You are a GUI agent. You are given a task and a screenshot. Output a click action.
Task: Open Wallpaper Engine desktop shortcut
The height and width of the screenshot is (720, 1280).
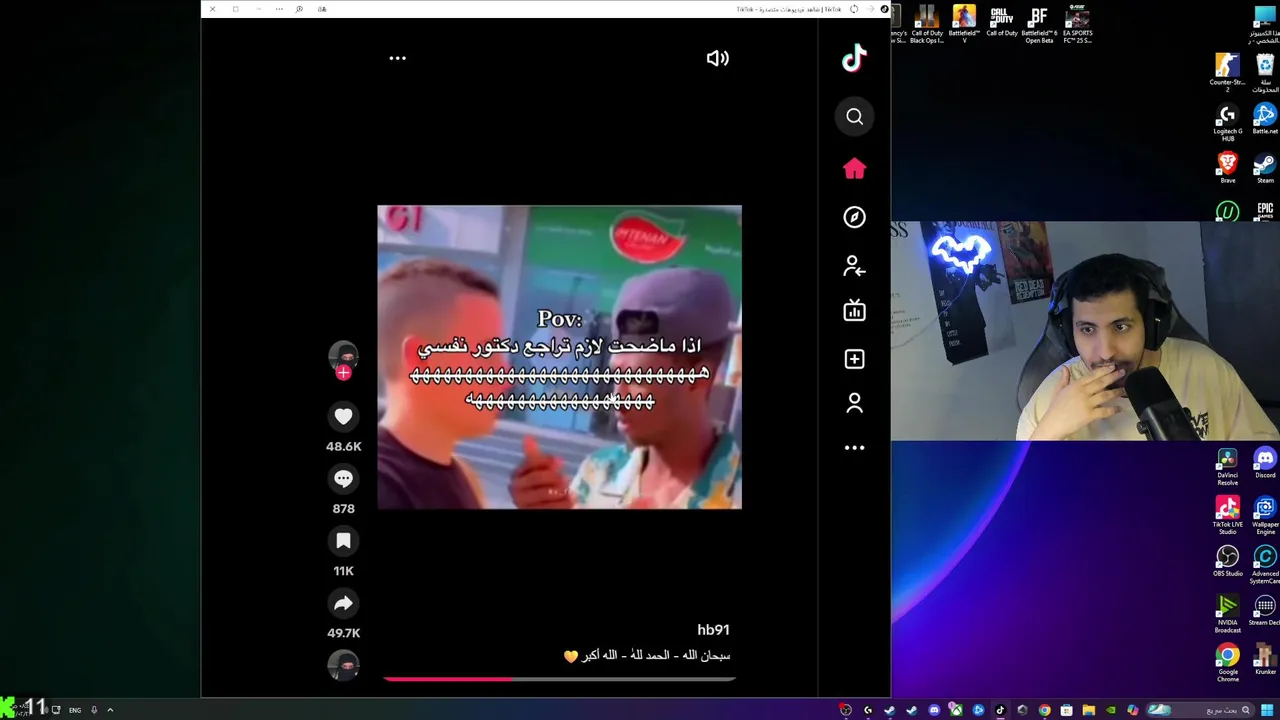pos(1265,514)
